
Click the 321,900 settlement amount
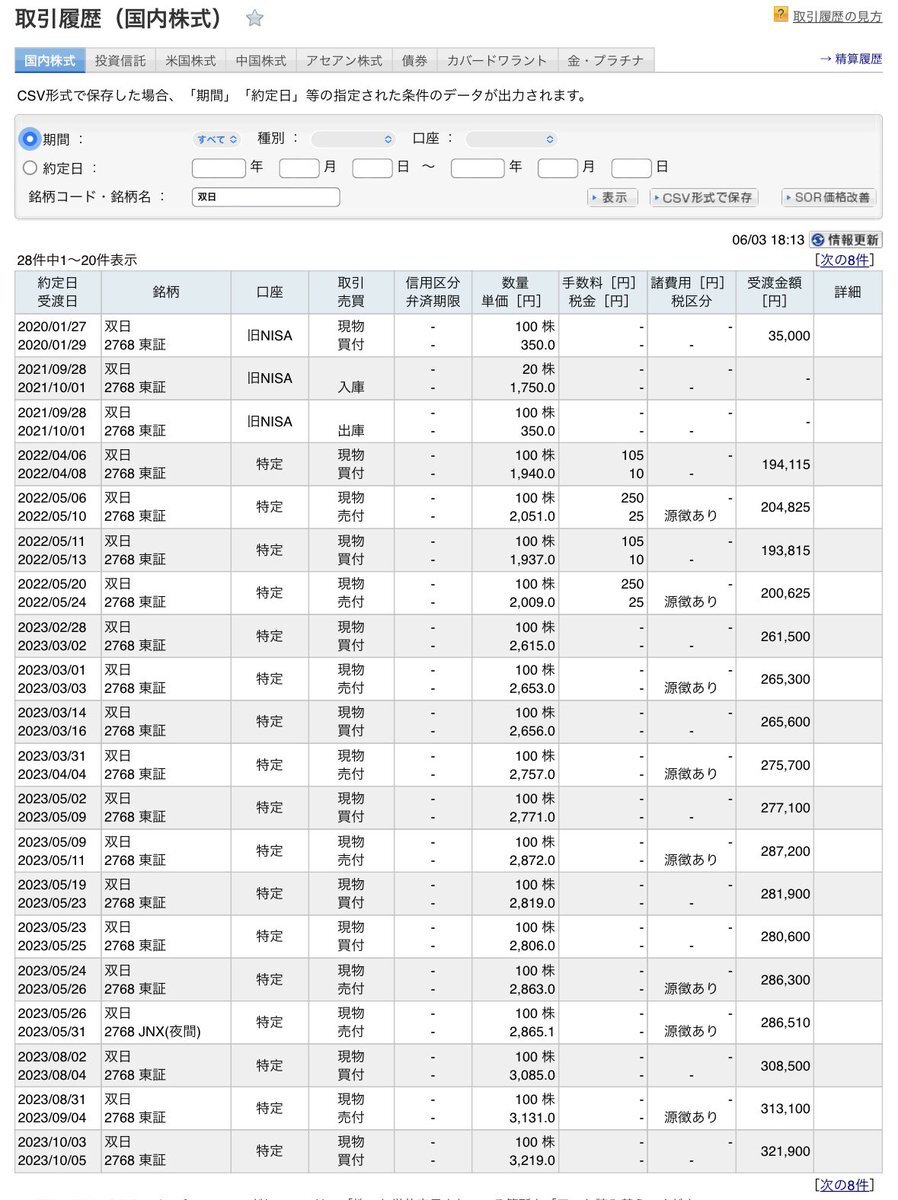pos(785,1152)
